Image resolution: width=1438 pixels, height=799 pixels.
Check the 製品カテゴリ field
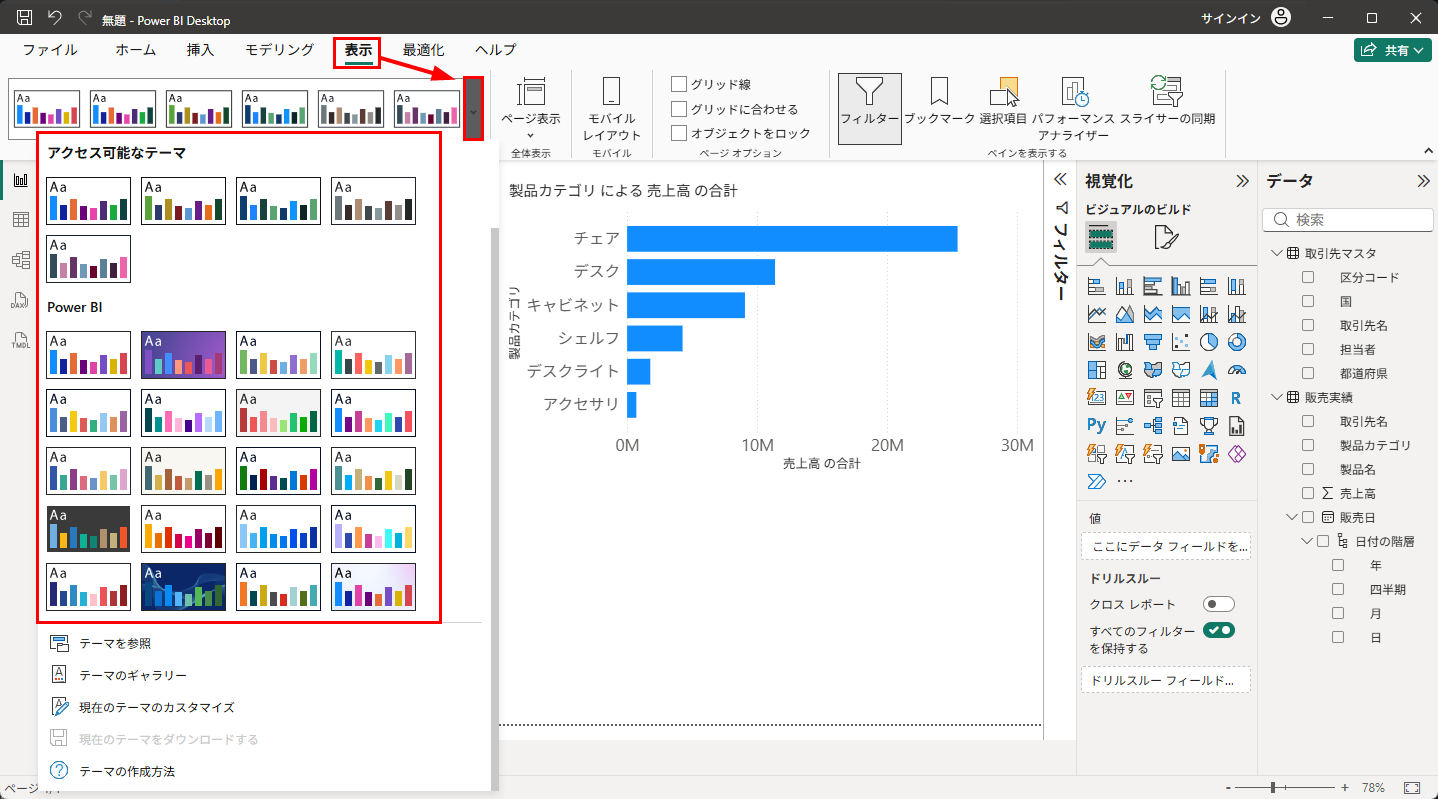pyautogui.click(x=1308, y=445)
